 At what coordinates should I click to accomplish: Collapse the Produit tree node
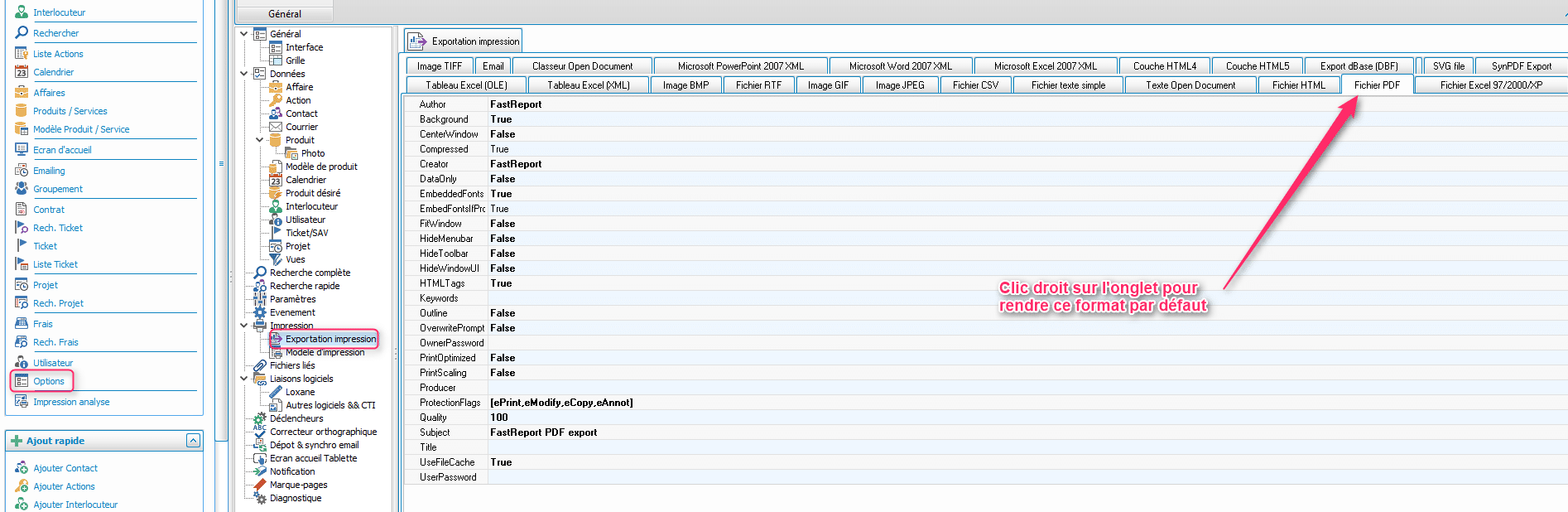pos(260,140)
